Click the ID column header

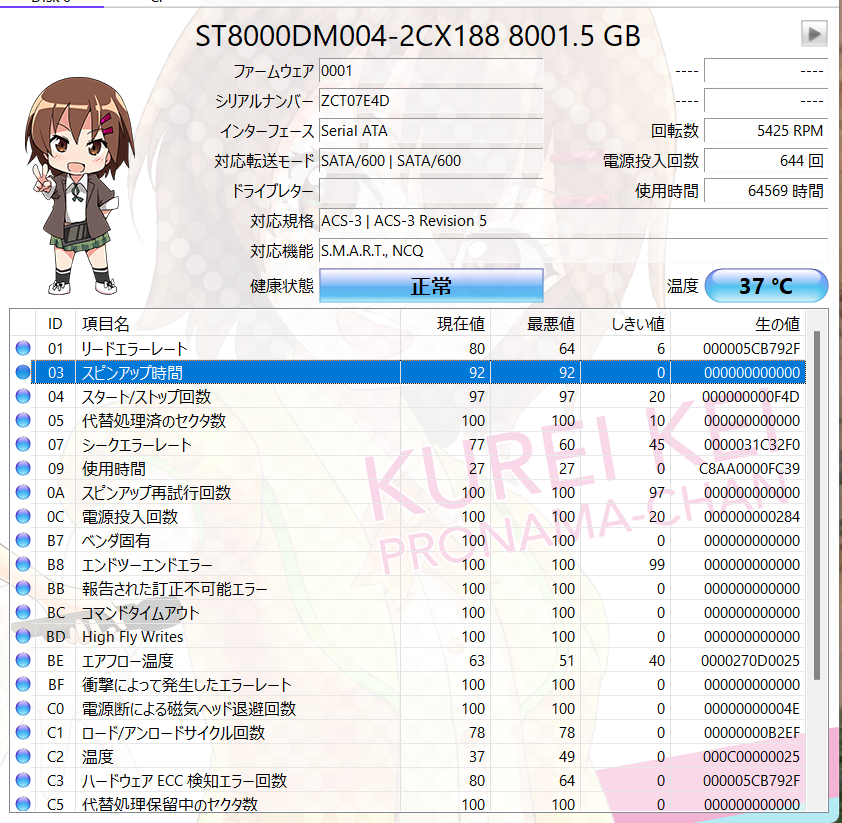coord(55,324)
